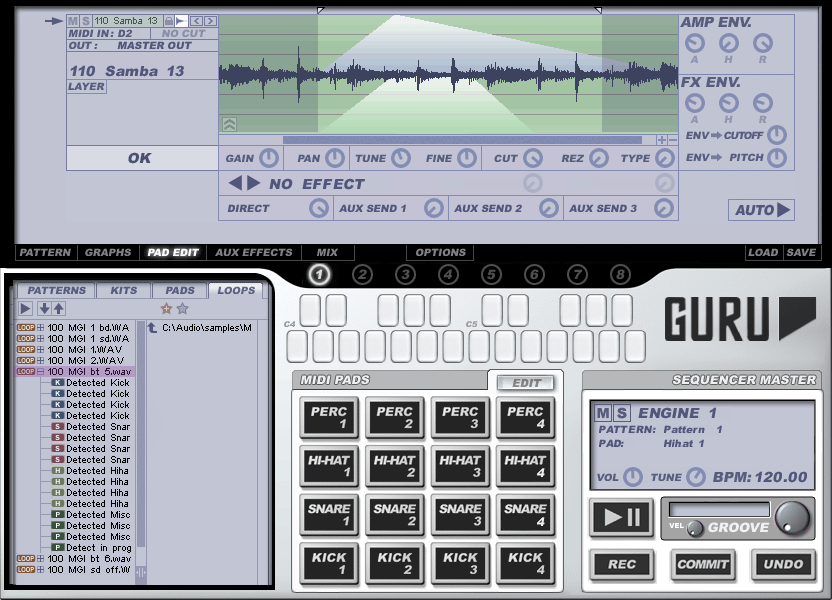Open the PATTERNS browser tab
Screen dimensions: 832x600
pyautogui.click(x=56, y=291)
